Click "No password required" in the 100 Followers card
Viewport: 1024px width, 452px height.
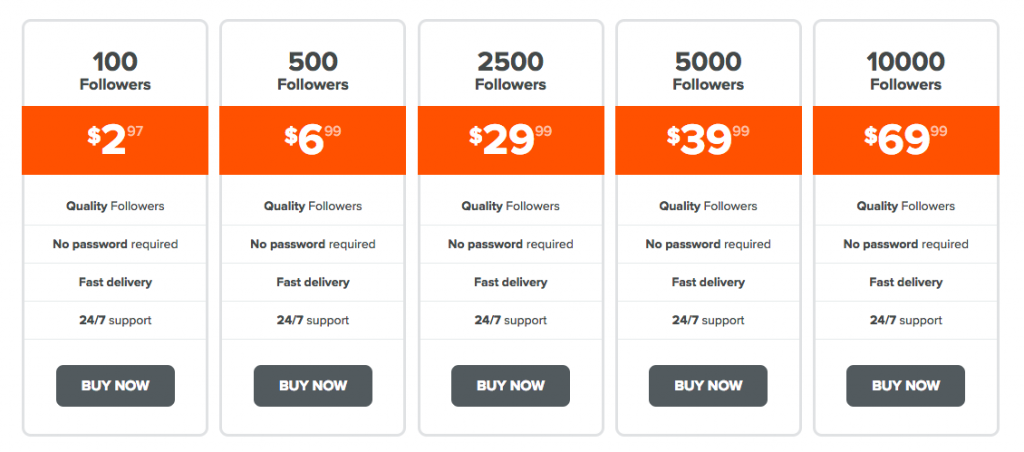pyautogui.click(x=115, y=244)
